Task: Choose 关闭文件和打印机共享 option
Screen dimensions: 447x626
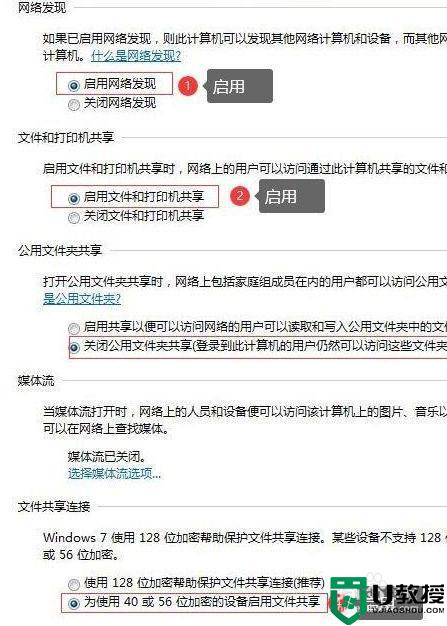Action: click(x=73, y=217)
